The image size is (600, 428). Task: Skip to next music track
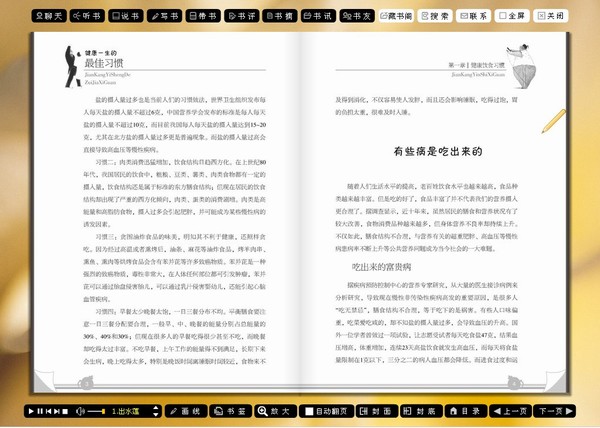pos(57,411)
